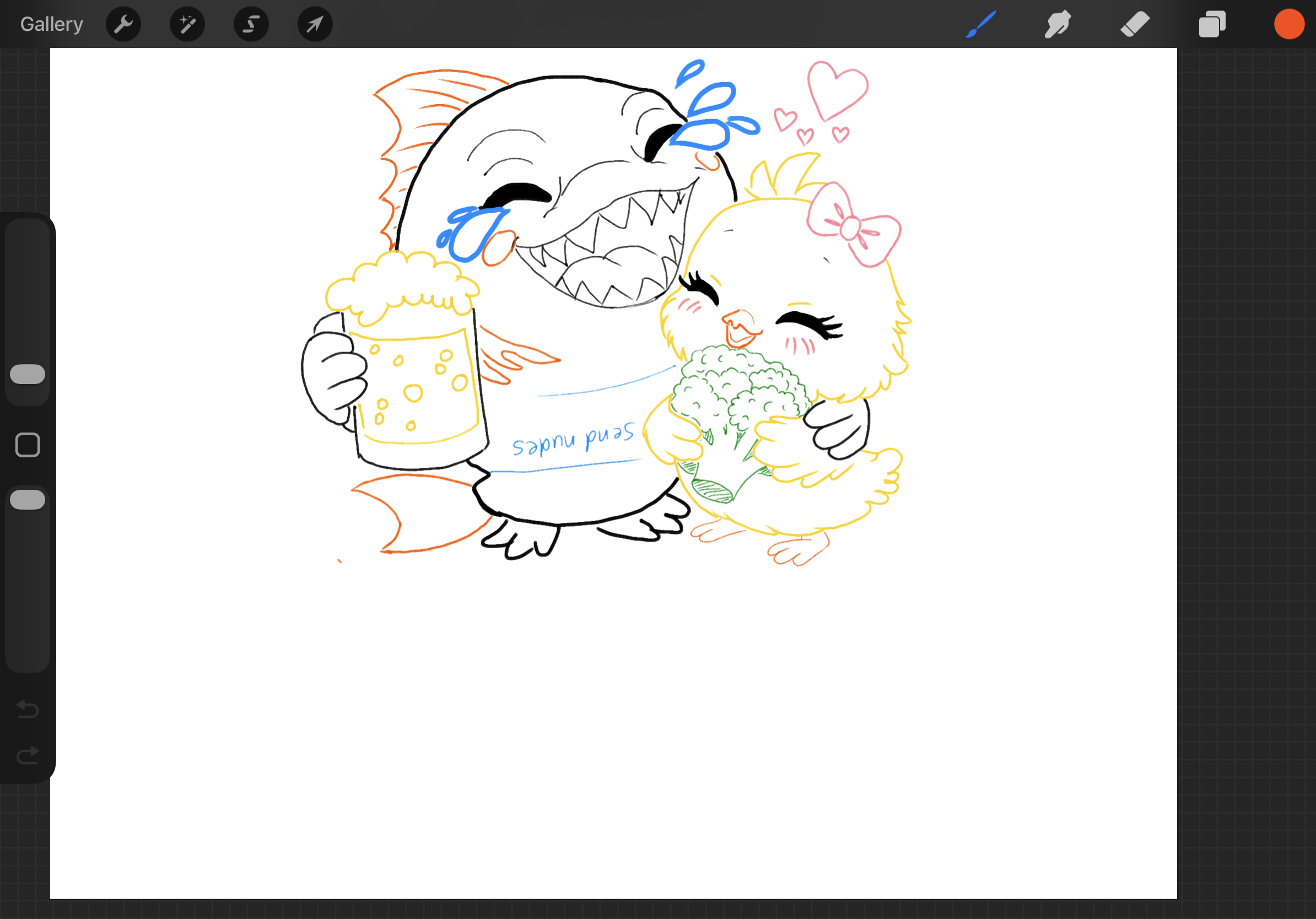This screenshot has height=919, width=1316.
Task: Select the Smudge tool
Action: (1058, 24)
